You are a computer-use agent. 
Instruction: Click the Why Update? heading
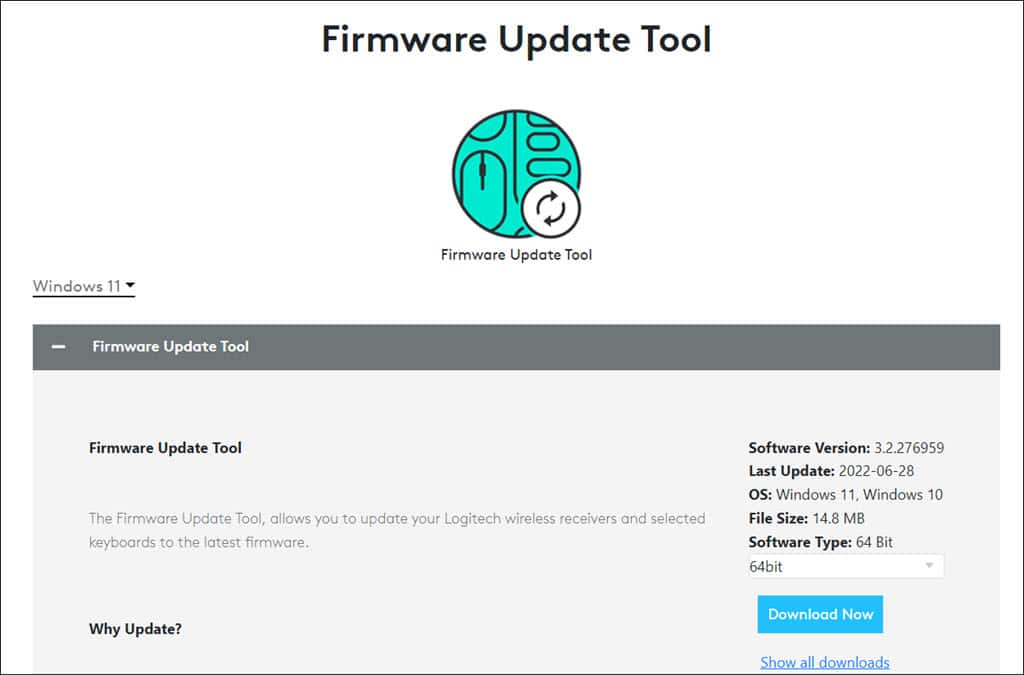135,629
